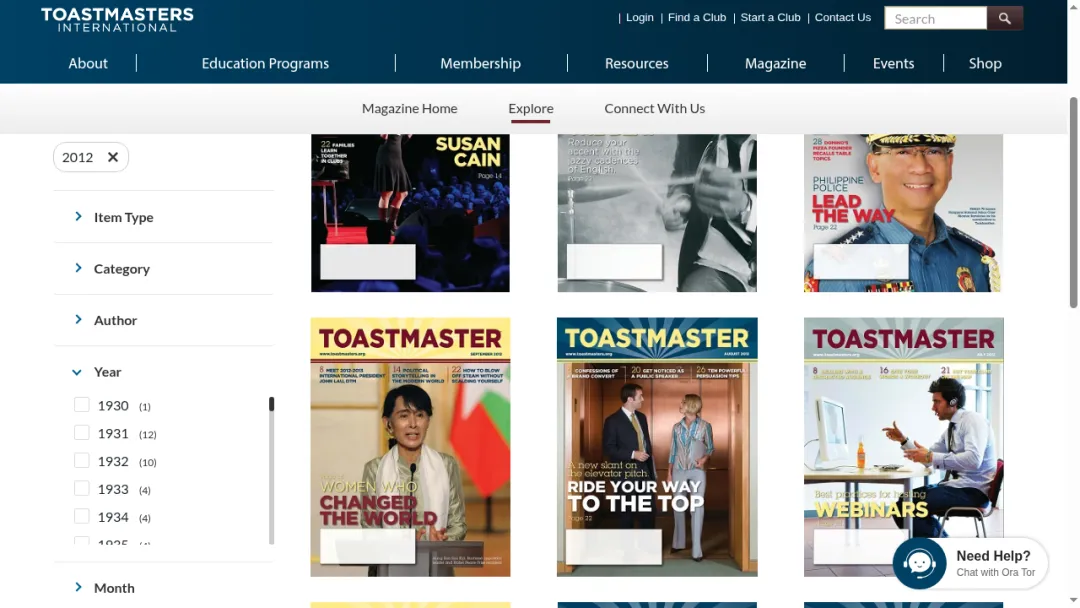This screenshot has height=608, width=1080.
Task: Open Ride Your Way to the Top cover
Action: tap(657, 447)
